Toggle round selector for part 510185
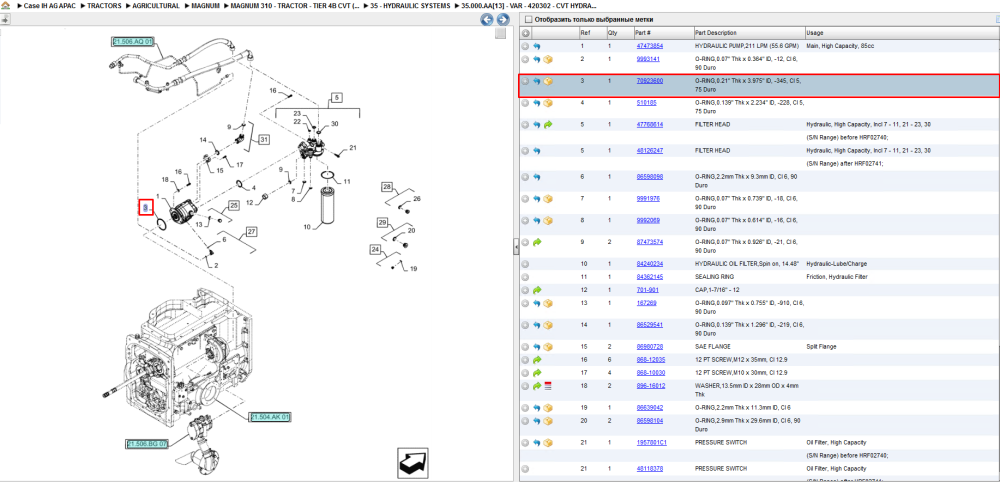This screenshot has width=1000, height=482. tap(526, 103)
